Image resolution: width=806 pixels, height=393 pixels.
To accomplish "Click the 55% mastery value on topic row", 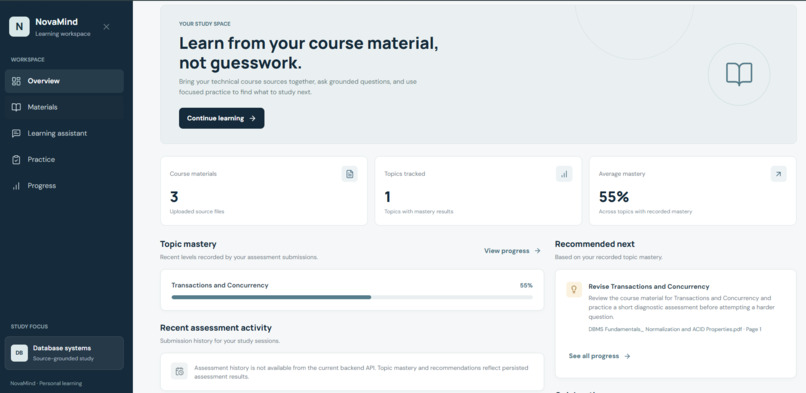I will tap(526, 286).
